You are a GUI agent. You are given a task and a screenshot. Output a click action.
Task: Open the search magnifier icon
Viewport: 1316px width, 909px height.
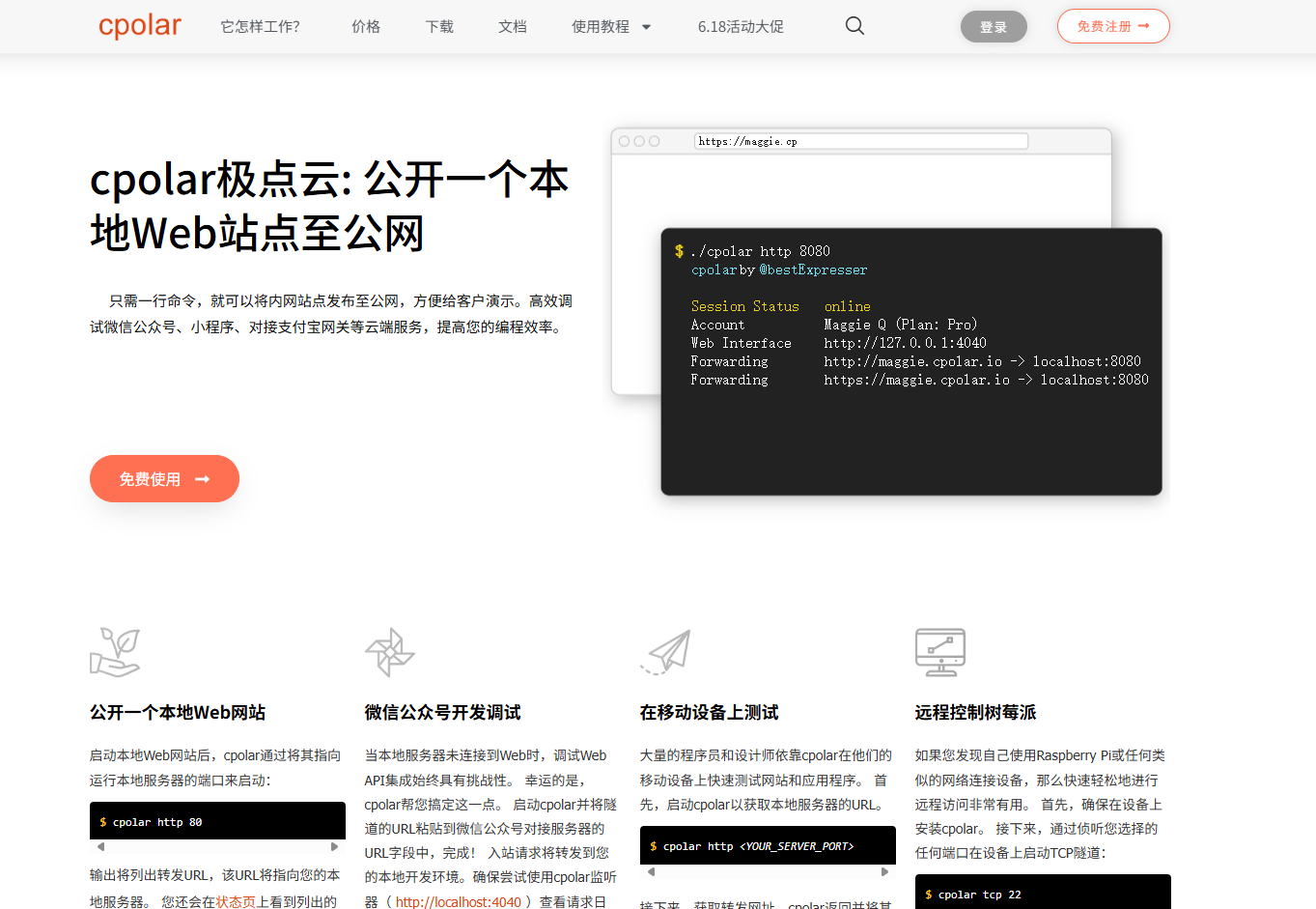[x=854, y=26]
